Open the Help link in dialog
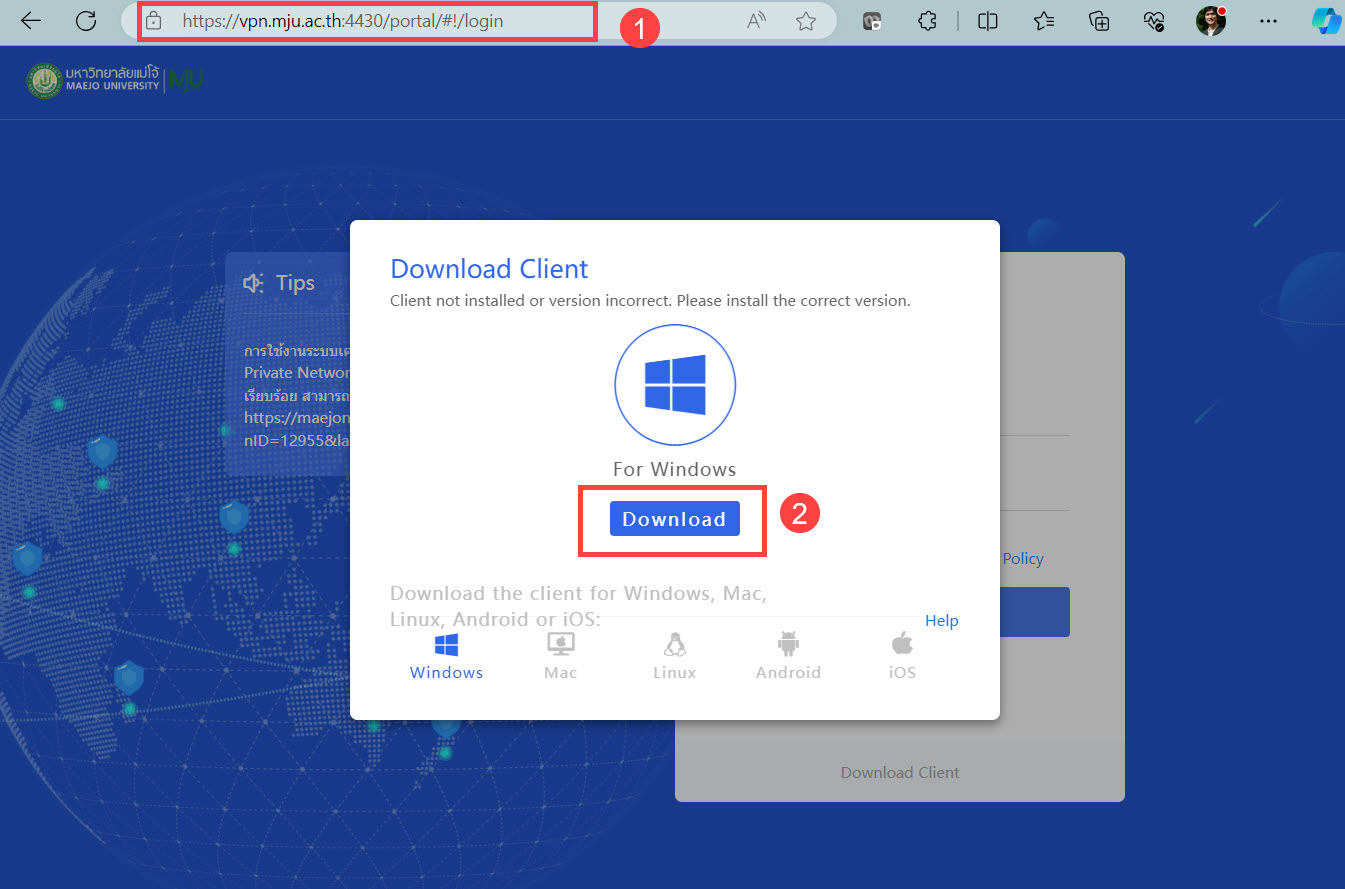Viewport: 1345px width, 889px height. click(x=941, y=621)
